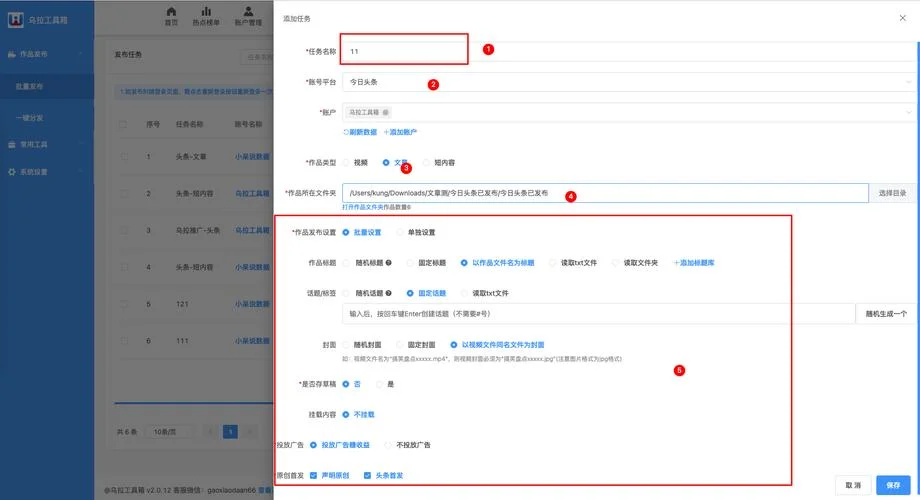The image size is (920, 500).
Task: Expand the 作品发布 sidebar menu
Action: 47,54
